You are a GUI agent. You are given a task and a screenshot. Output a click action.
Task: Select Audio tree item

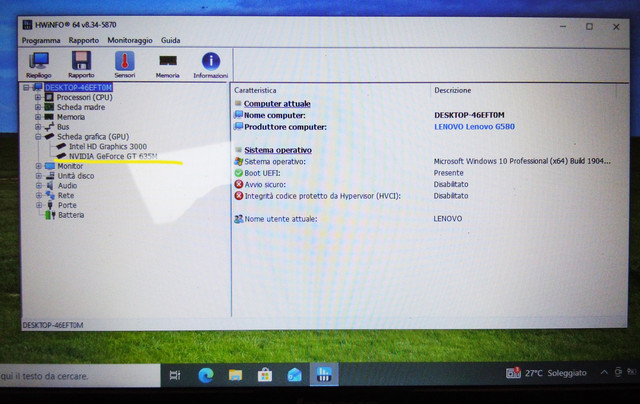tap(67, 186)
